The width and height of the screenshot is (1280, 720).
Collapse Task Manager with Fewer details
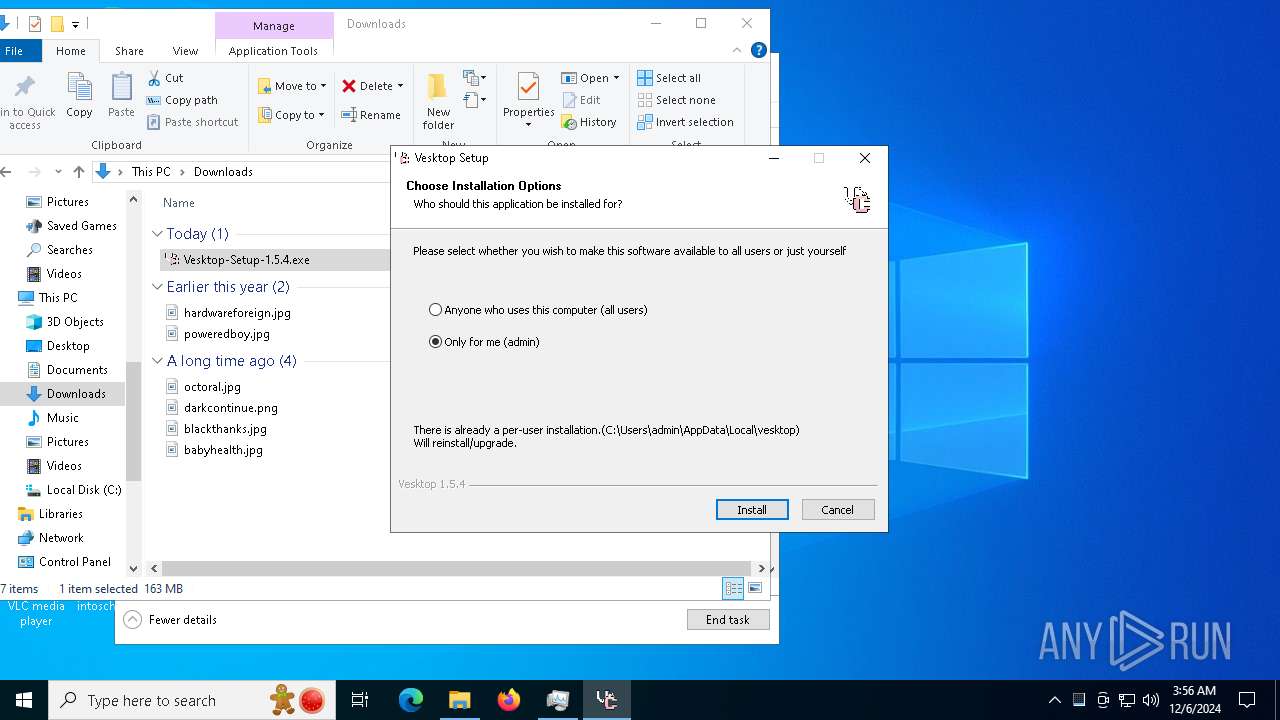[170, 620]
